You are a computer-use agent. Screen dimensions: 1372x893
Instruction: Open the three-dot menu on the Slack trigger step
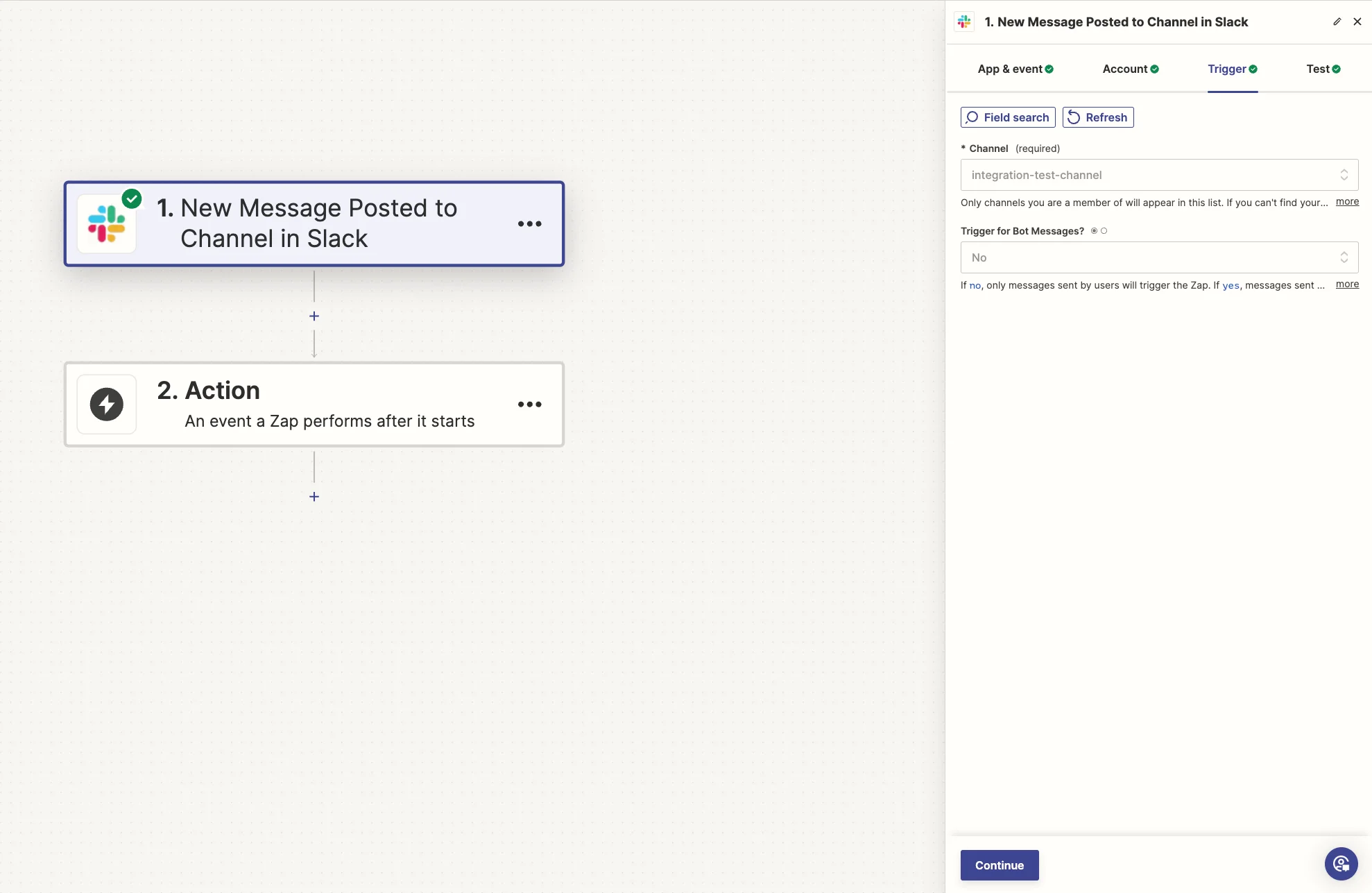tap(529, 223)
